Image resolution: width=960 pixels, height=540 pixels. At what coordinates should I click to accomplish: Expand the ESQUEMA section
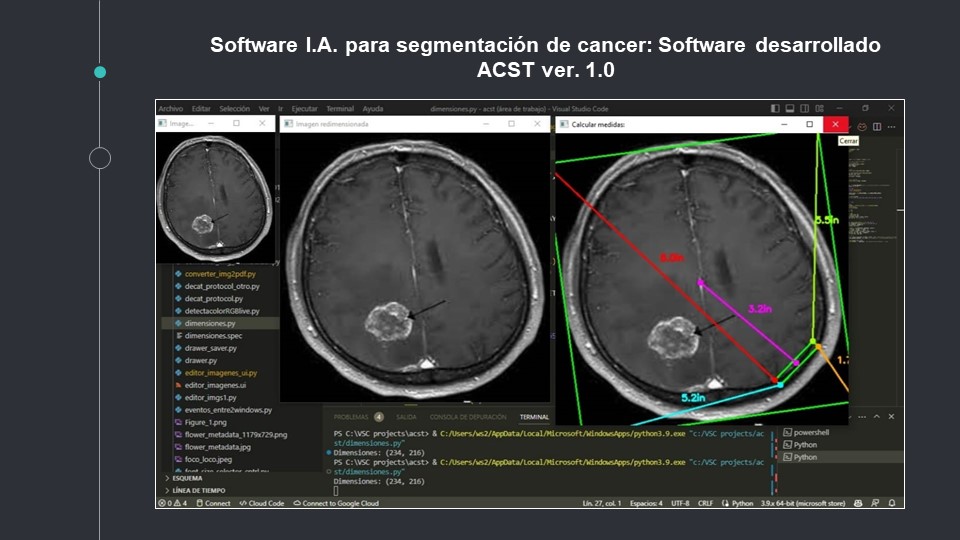coord(187,478)
